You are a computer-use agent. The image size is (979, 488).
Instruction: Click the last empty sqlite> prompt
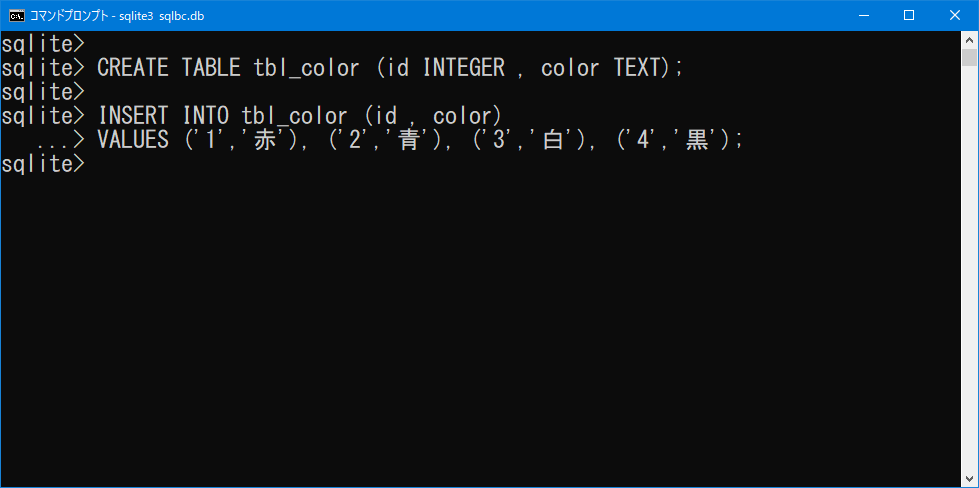pyautogui.click(x=42, y=164)
